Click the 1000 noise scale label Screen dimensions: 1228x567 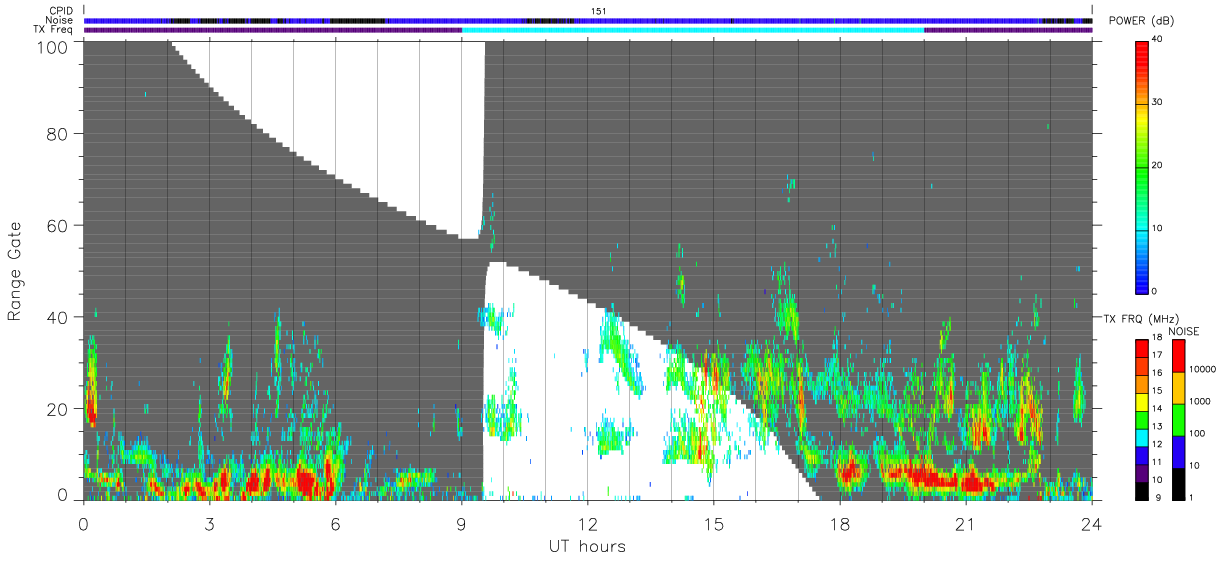(x=1201, y=402)
